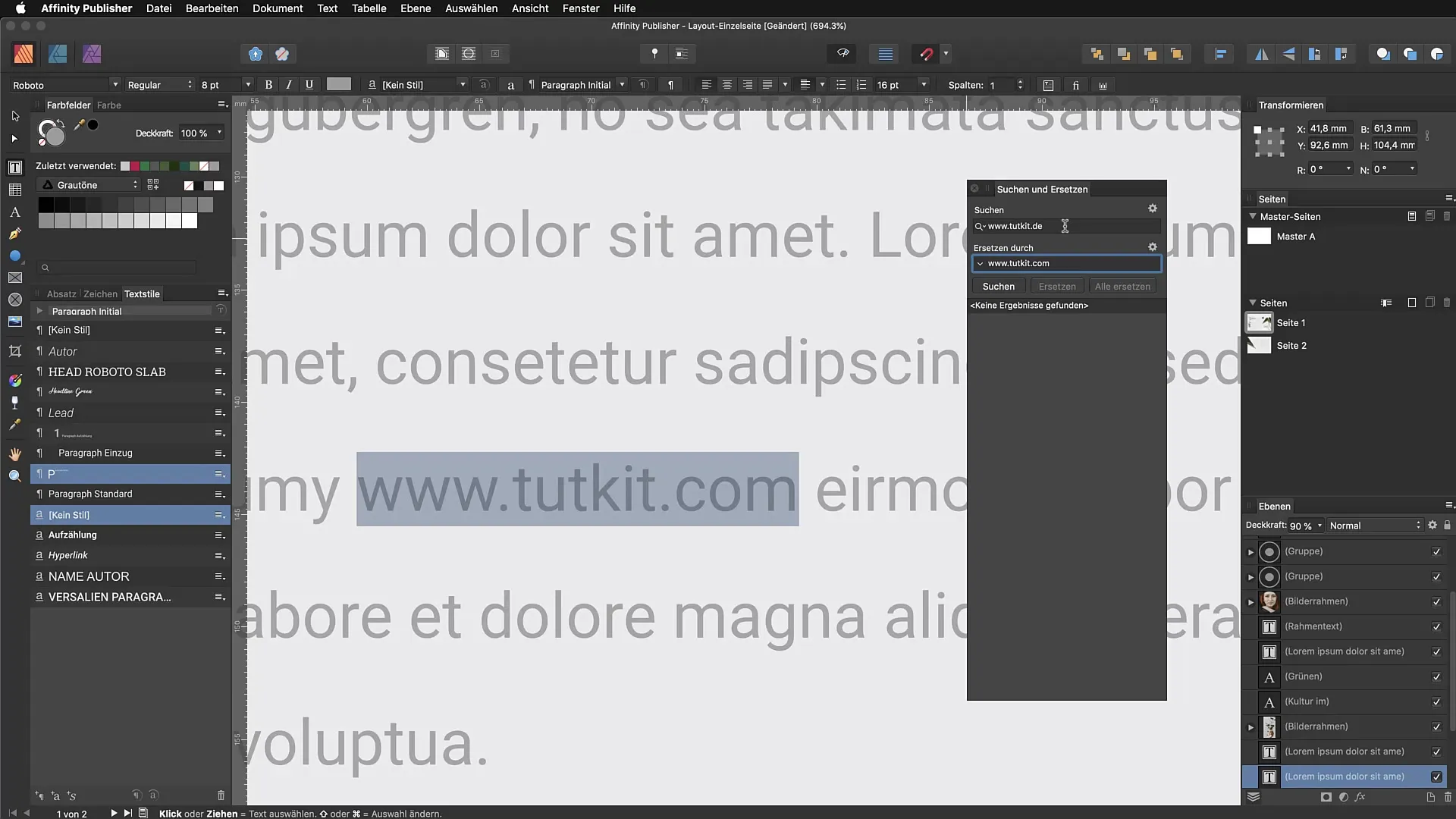Toggle visibility of second Gruppe layer
This screenshot has width=1456, height=819.
(x=1436, y=577)
